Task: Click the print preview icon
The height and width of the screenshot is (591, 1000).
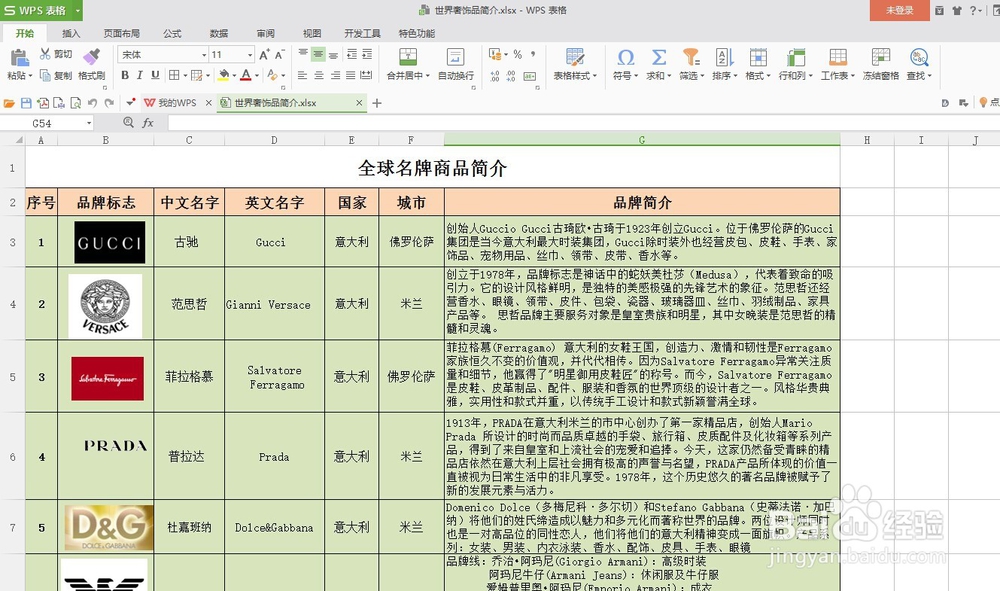Action: [x=75, y=103]
